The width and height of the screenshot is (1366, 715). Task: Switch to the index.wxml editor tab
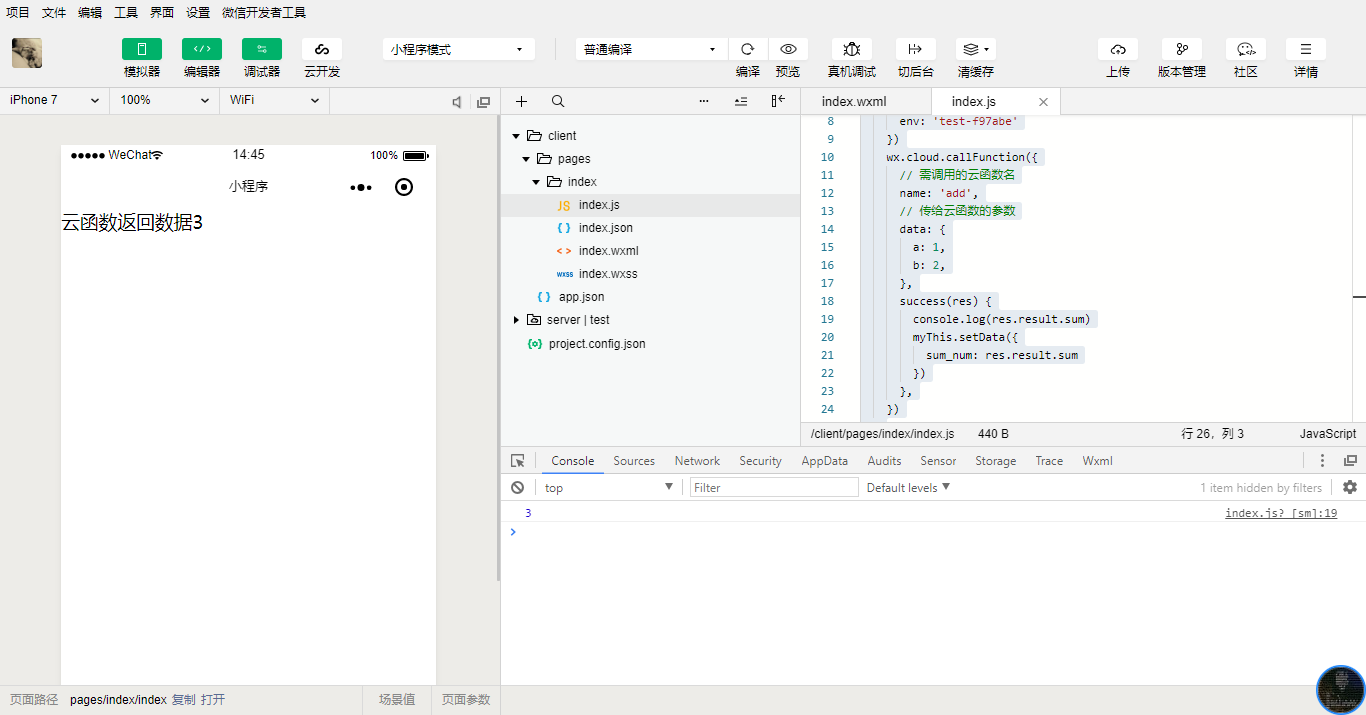click(x=853, y=102)
